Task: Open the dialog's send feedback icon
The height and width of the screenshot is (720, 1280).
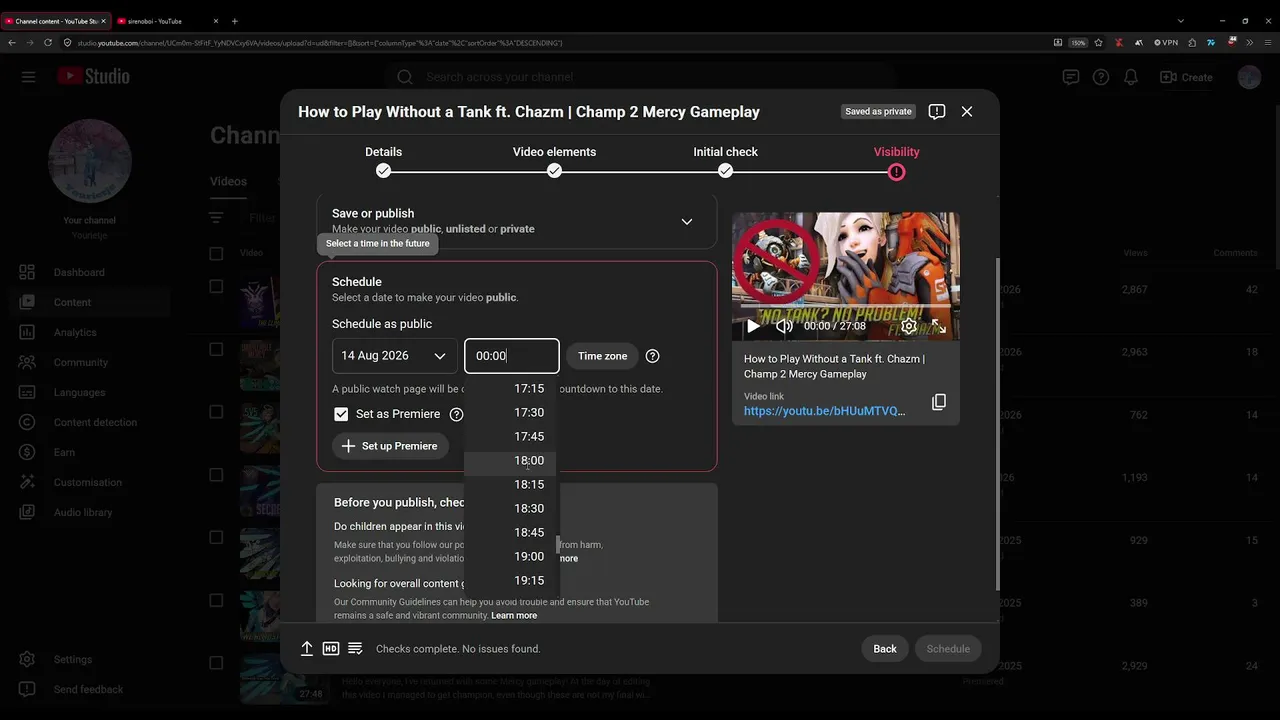Action: point(937,112)
